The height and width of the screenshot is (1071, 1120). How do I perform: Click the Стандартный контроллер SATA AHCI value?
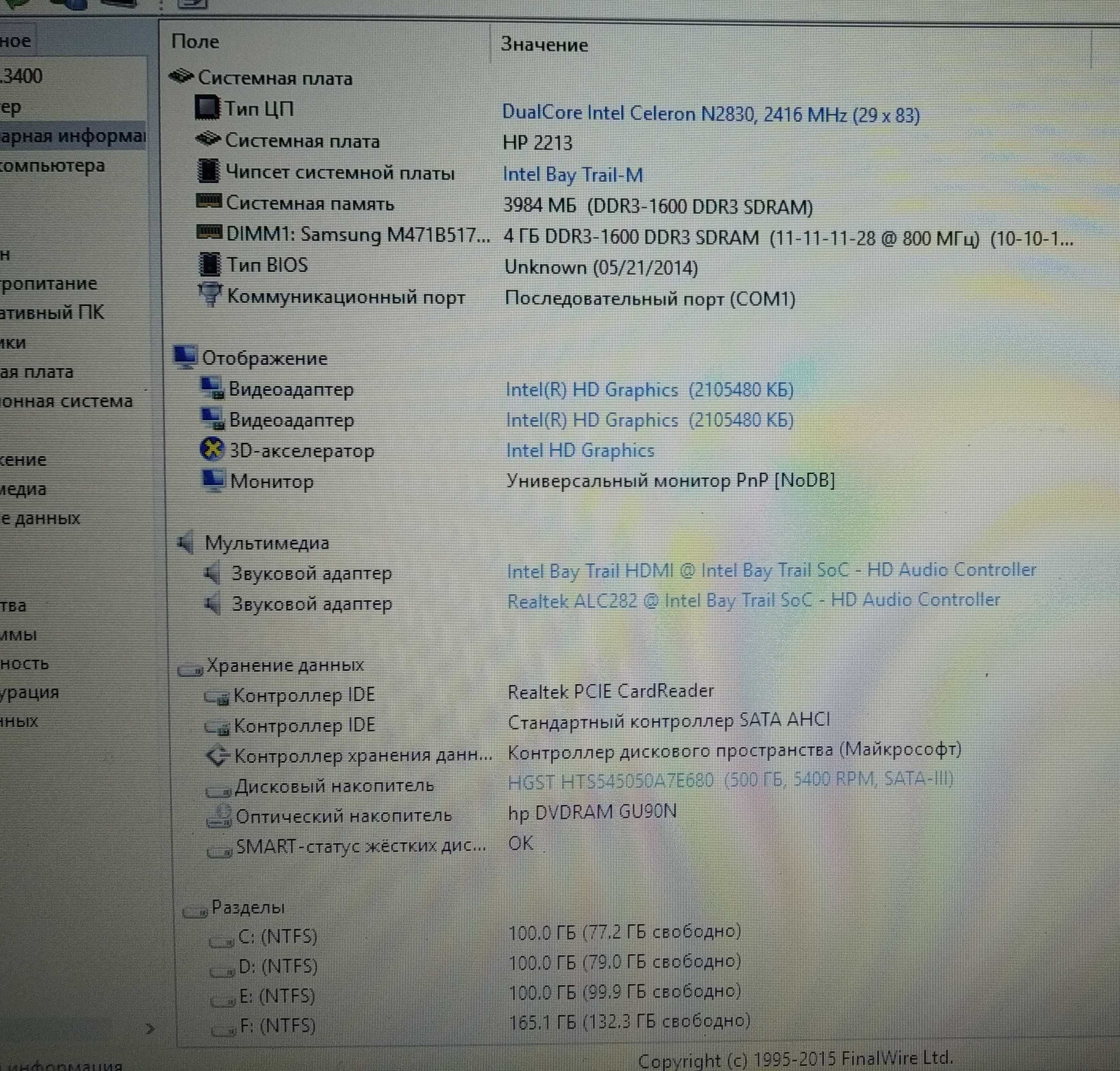point(669,721)
